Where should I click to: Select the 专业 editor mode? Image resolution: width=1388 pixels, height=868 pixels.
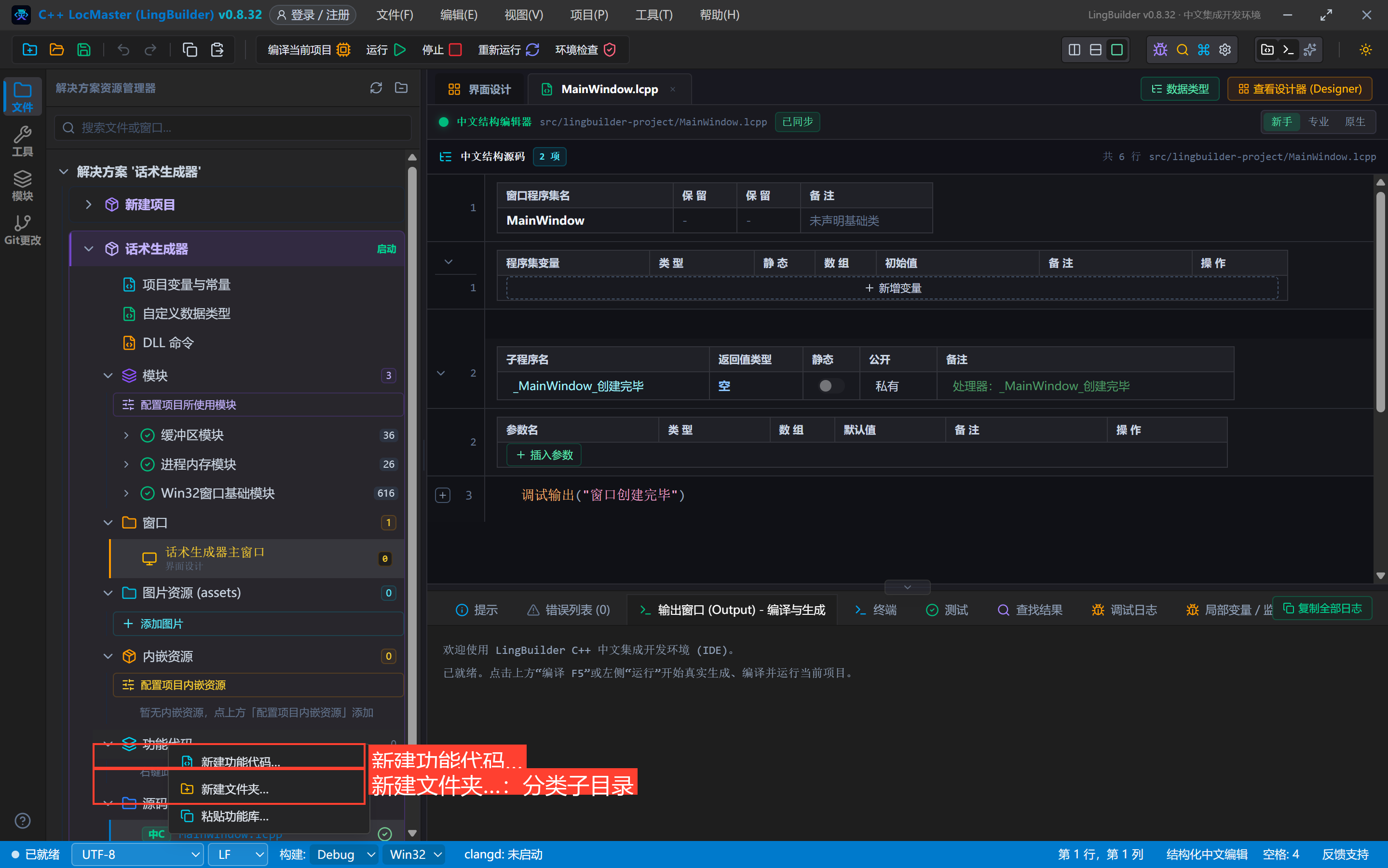(x=1318, y=122)
